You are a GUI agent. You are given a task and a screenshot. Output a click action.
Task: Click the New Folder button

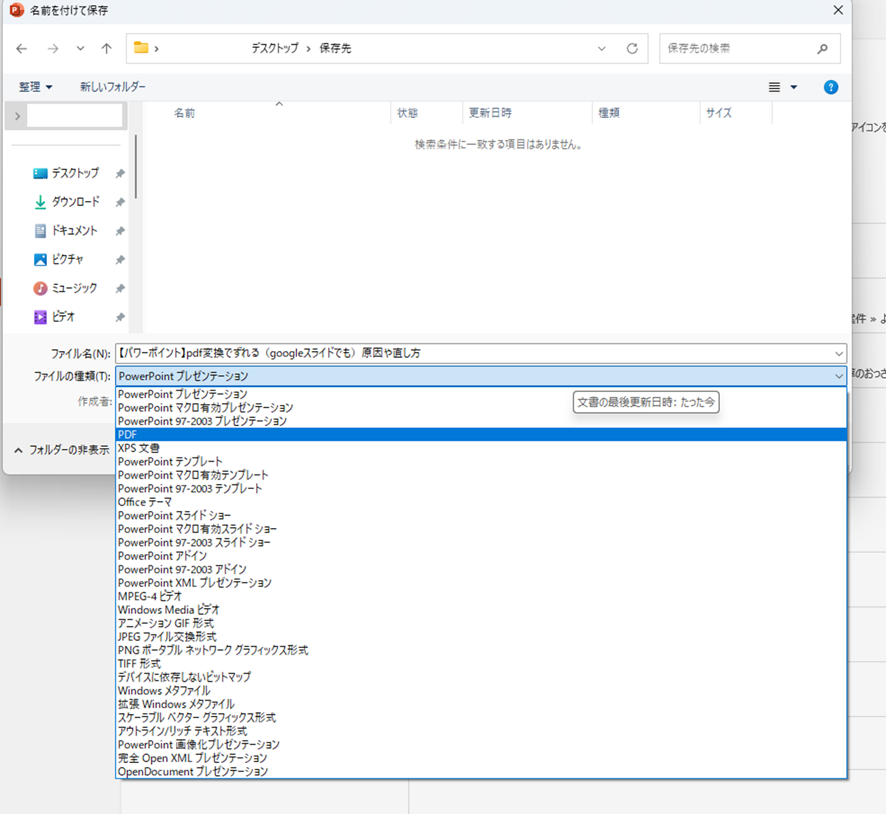(x=113, y=87)
